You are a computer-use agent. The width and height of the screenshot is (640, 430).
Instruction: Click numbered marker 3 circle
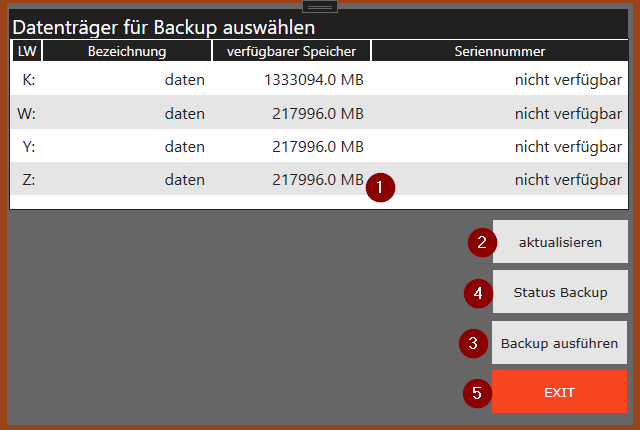tap(473, 344)
